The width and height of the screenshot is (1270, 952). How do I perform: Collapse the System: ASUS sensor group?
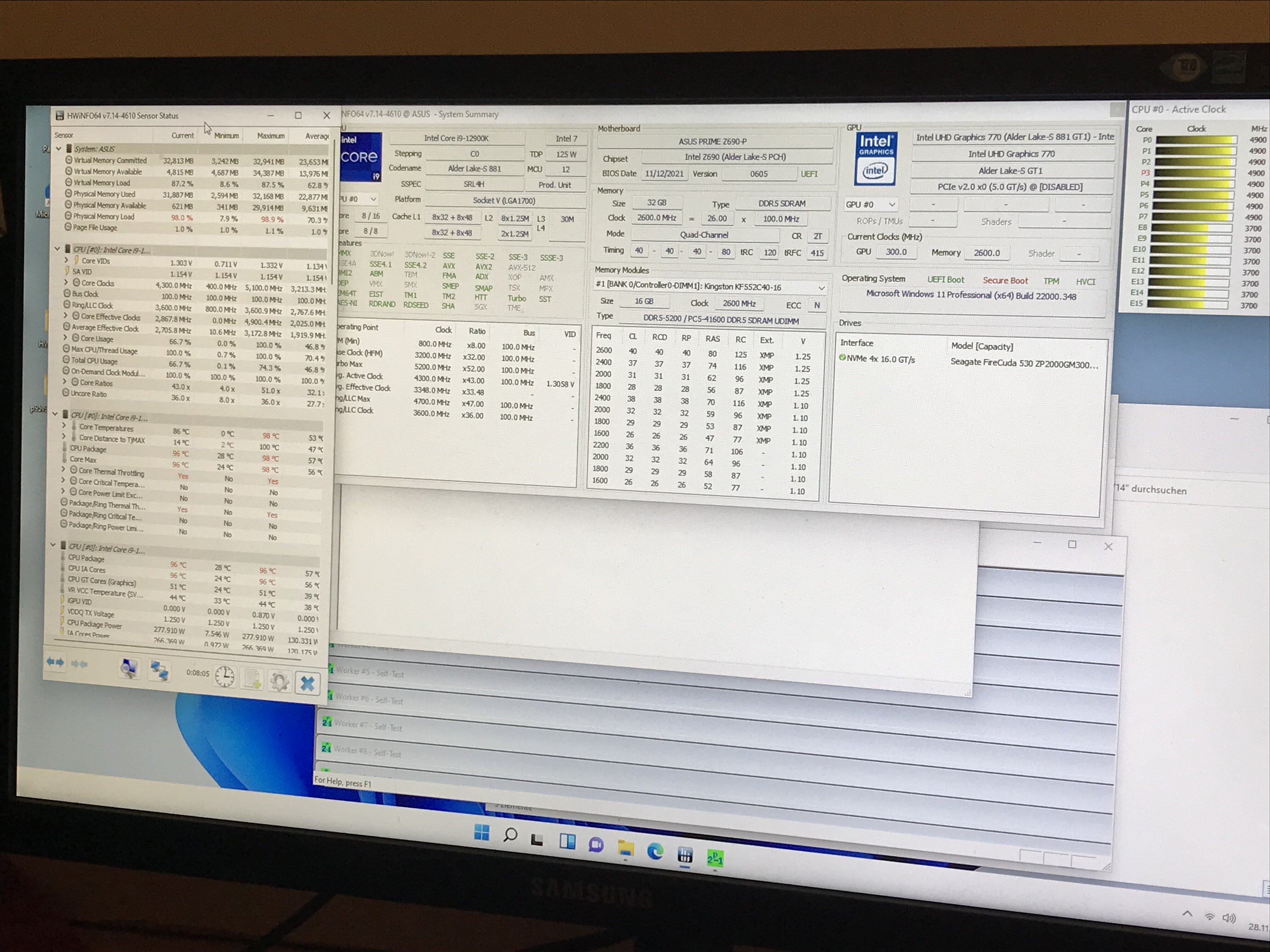[59, 149]
